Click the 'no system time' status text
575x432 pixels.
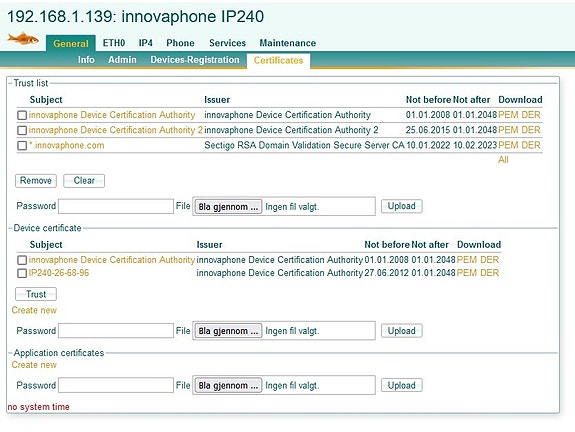coord(39,407)
